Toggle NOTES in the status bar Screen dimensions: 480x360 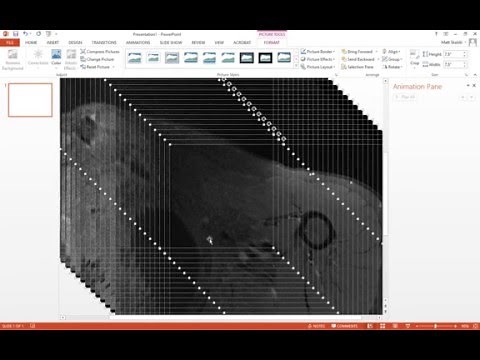click(316, 326)
